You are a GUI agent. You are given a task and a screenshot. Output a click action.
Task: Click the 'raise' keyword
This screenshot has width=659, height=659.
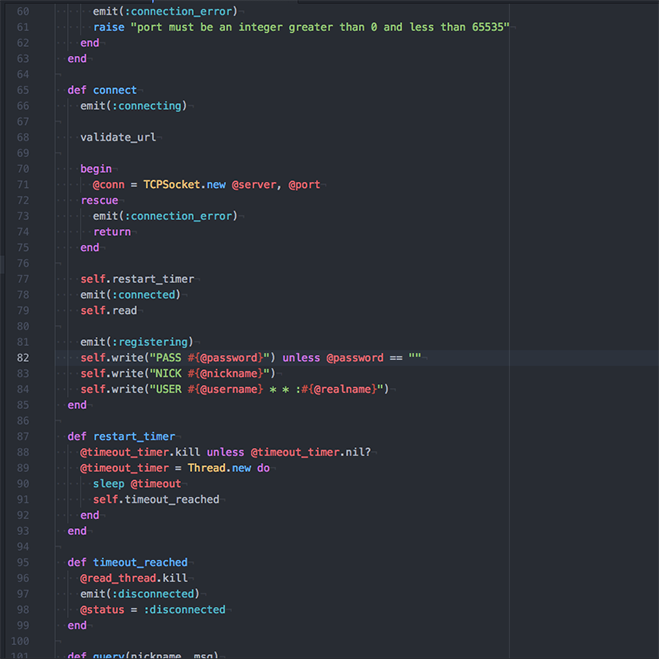(x=108, y=27)
